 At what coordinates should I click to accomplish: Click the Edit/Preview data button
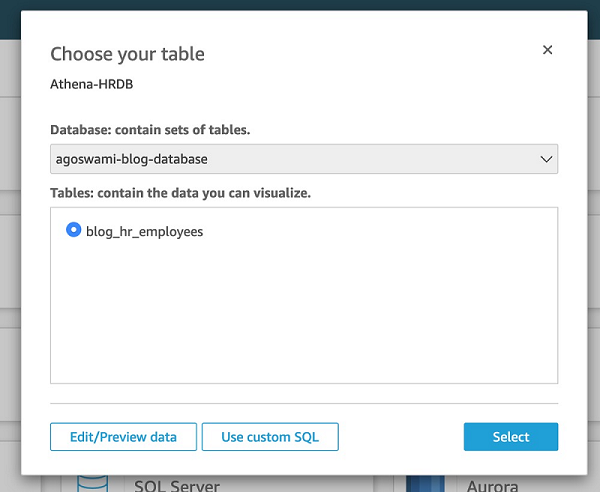click(123, 437)
